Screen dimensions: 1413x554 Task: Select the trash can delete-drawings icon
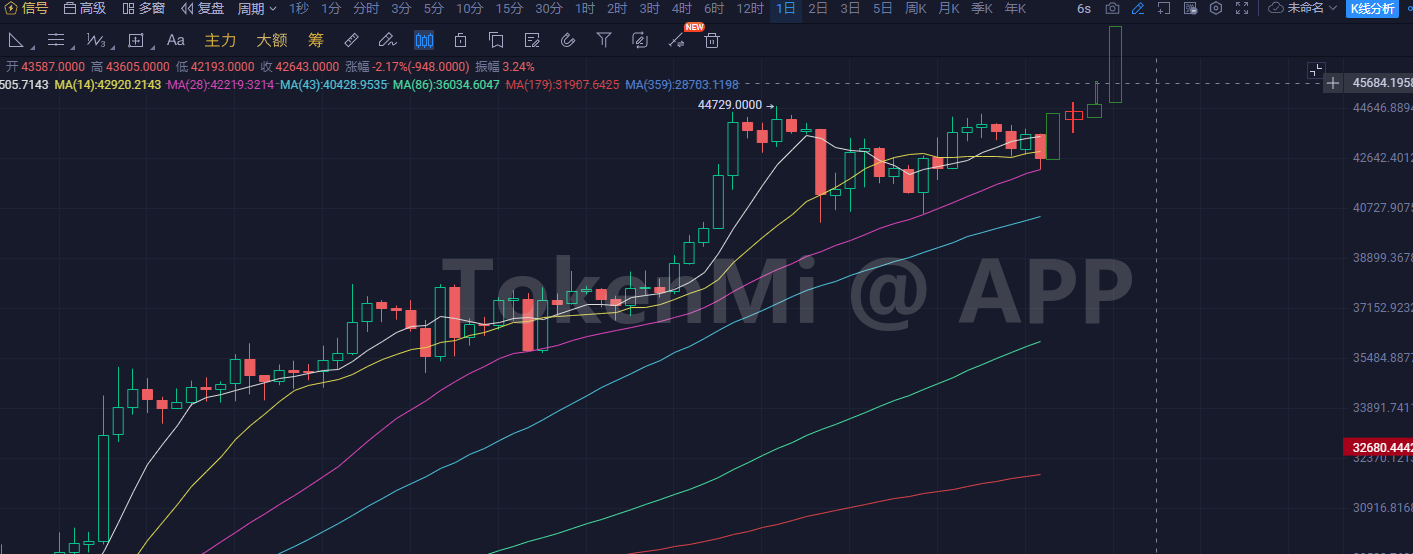[712, 41]
